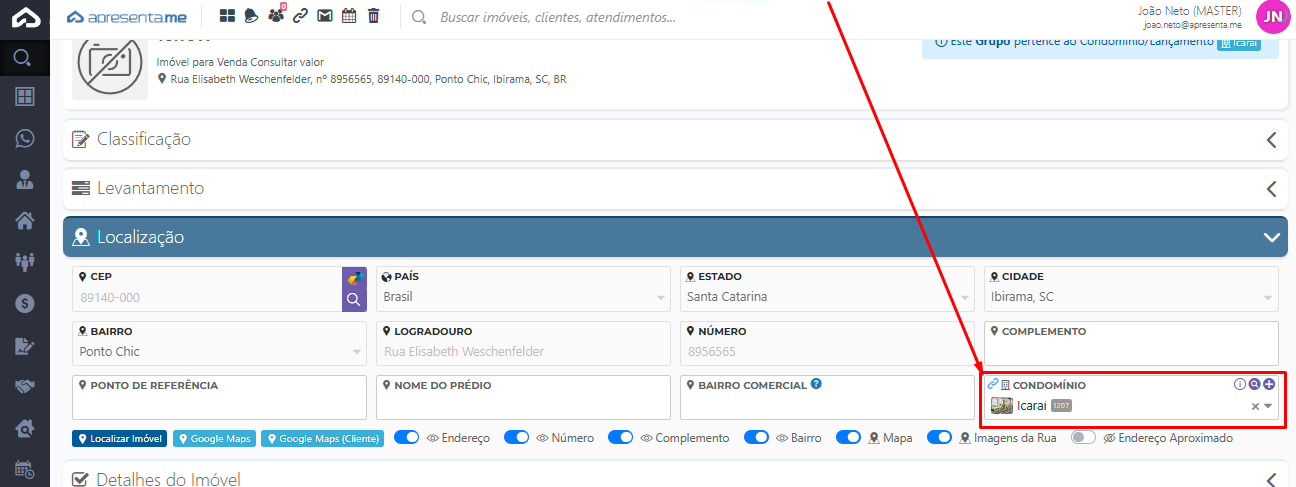Disable the Imagens da Rua switch
The image size is (1296, 487).
click(x=939, y=438)
